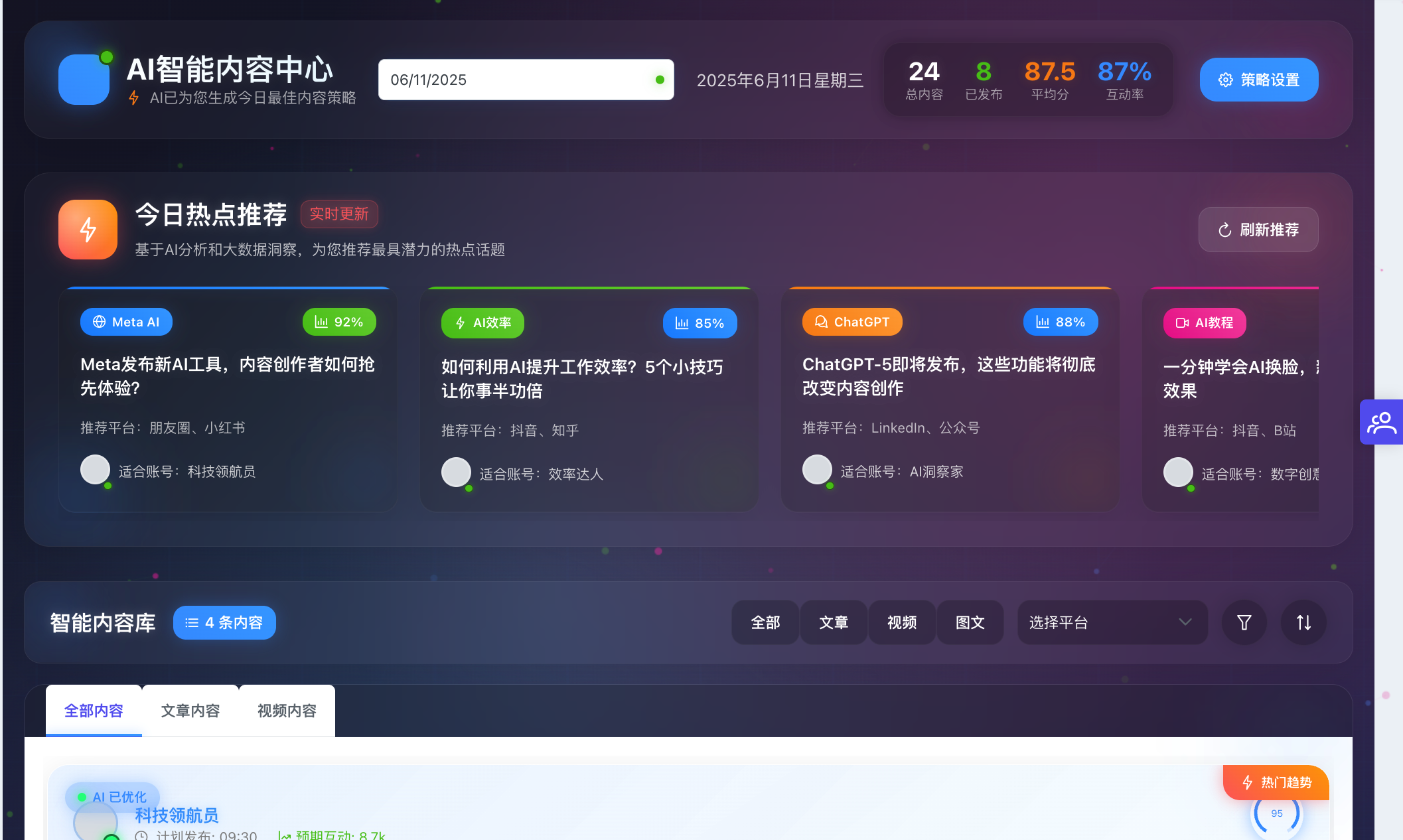Click the ChatGPT orange tag
This screenshot has height=840, width=1403.
pos(852,322)
